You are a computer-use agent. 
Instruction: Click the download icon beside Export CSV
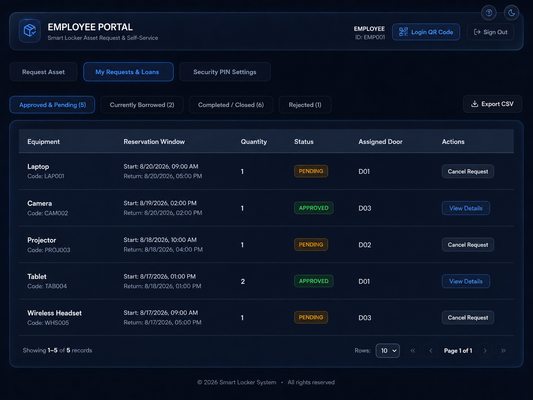(475, 104)
